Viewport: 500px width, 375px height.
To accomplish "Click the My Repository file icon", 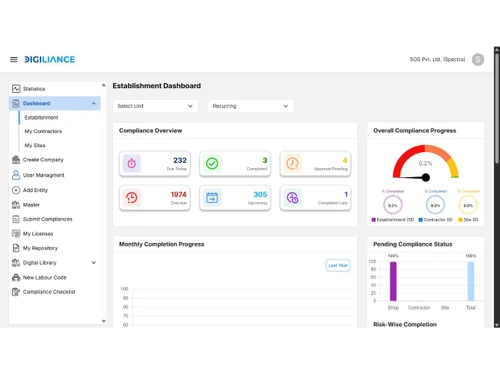I will (16, 248).
